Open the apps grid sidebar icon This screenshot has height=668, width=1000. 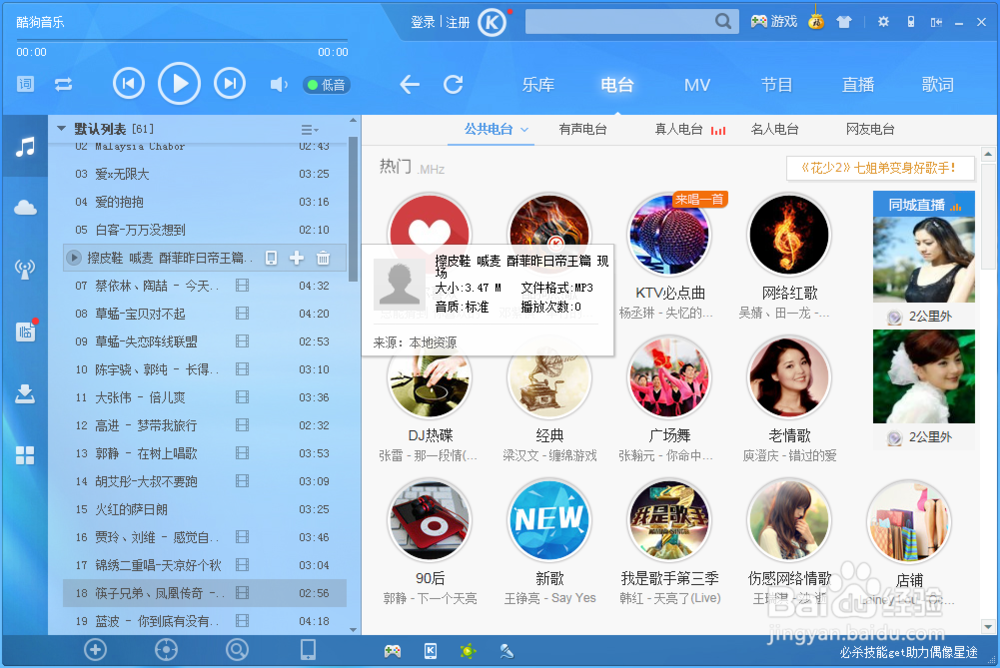pyautogui.click(x=25, y=455)
